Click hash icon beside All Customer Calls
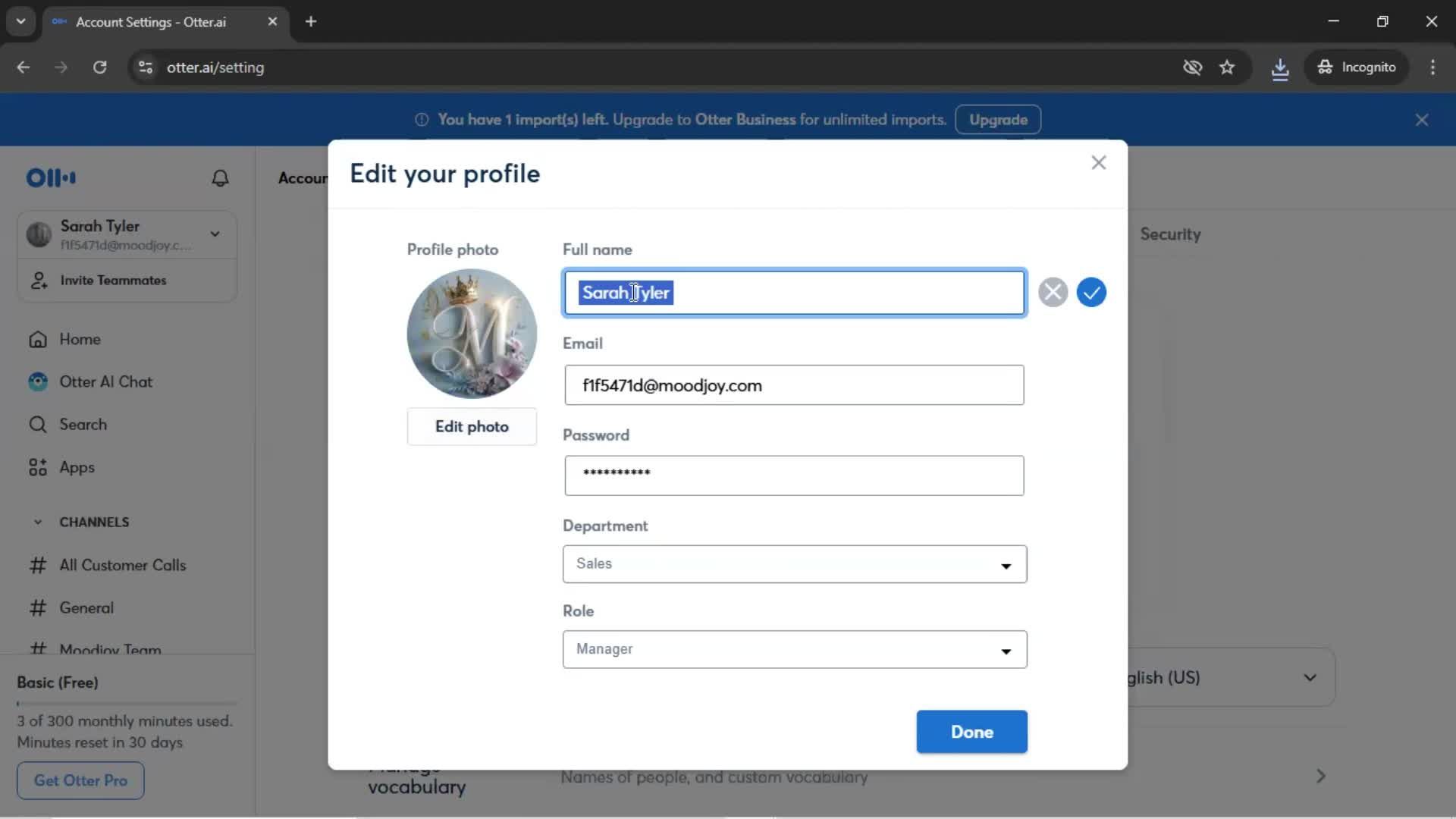 click(38, 565)
